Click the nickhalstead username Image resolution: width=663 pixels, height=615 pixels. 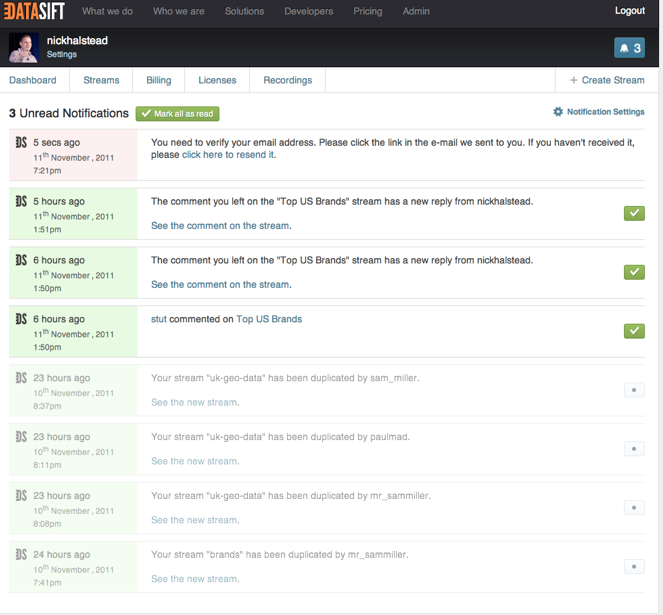(77, 41)
